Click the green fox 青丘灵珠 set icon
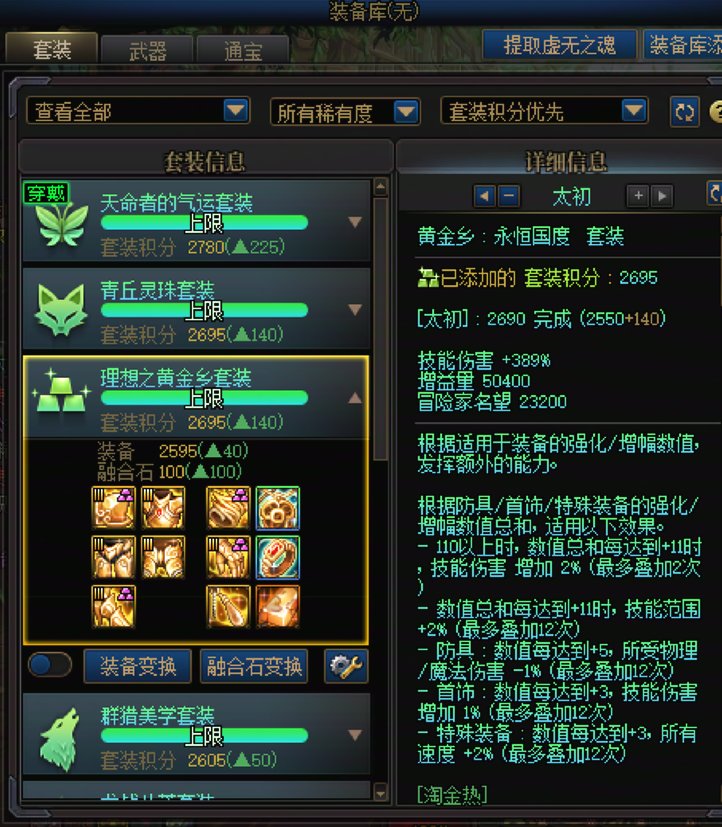 click(61, 310)
